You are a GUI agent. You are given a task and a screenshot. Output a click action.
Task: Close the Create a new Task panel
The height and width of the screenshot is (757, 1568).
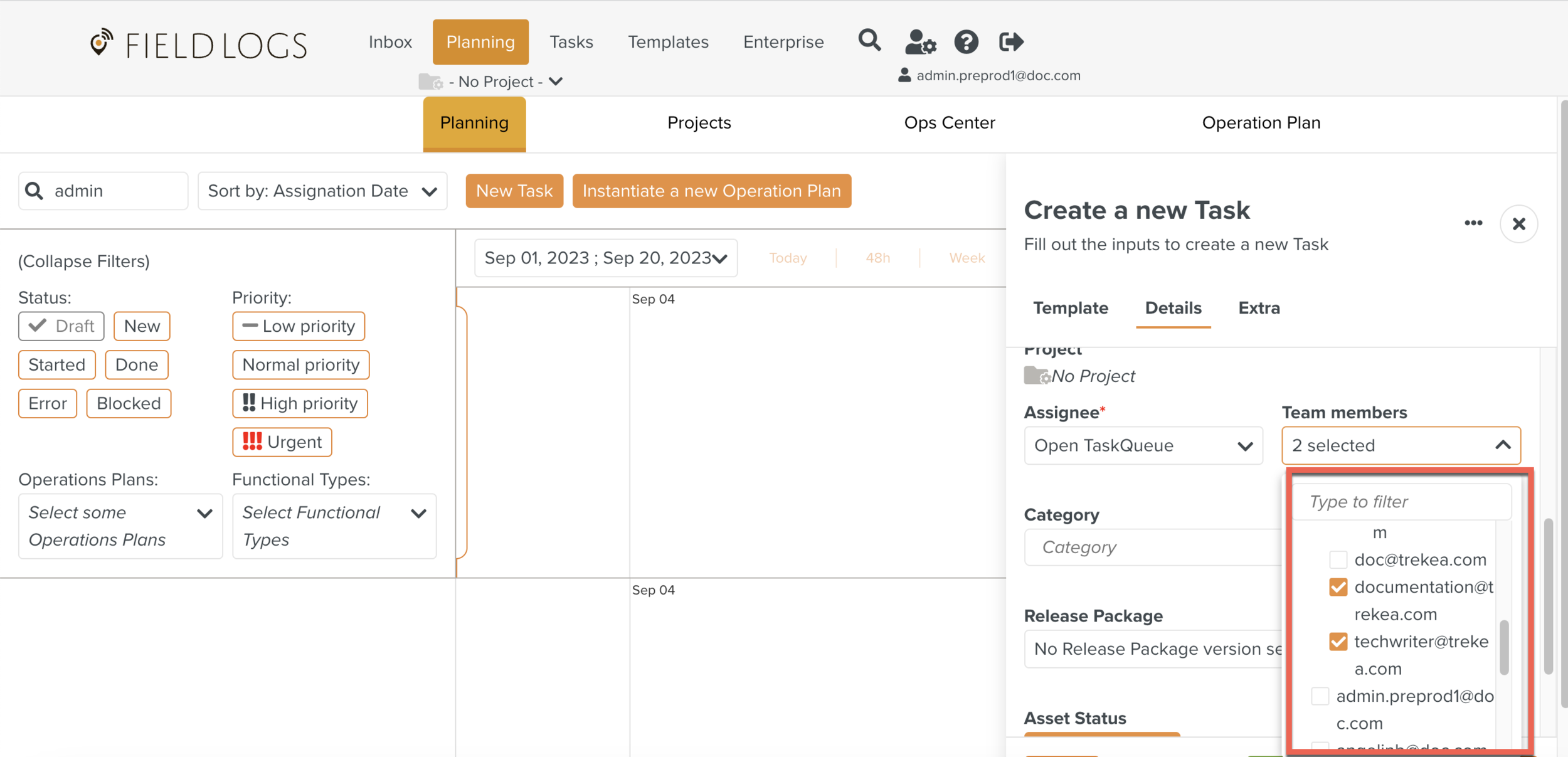[1518, 224]
